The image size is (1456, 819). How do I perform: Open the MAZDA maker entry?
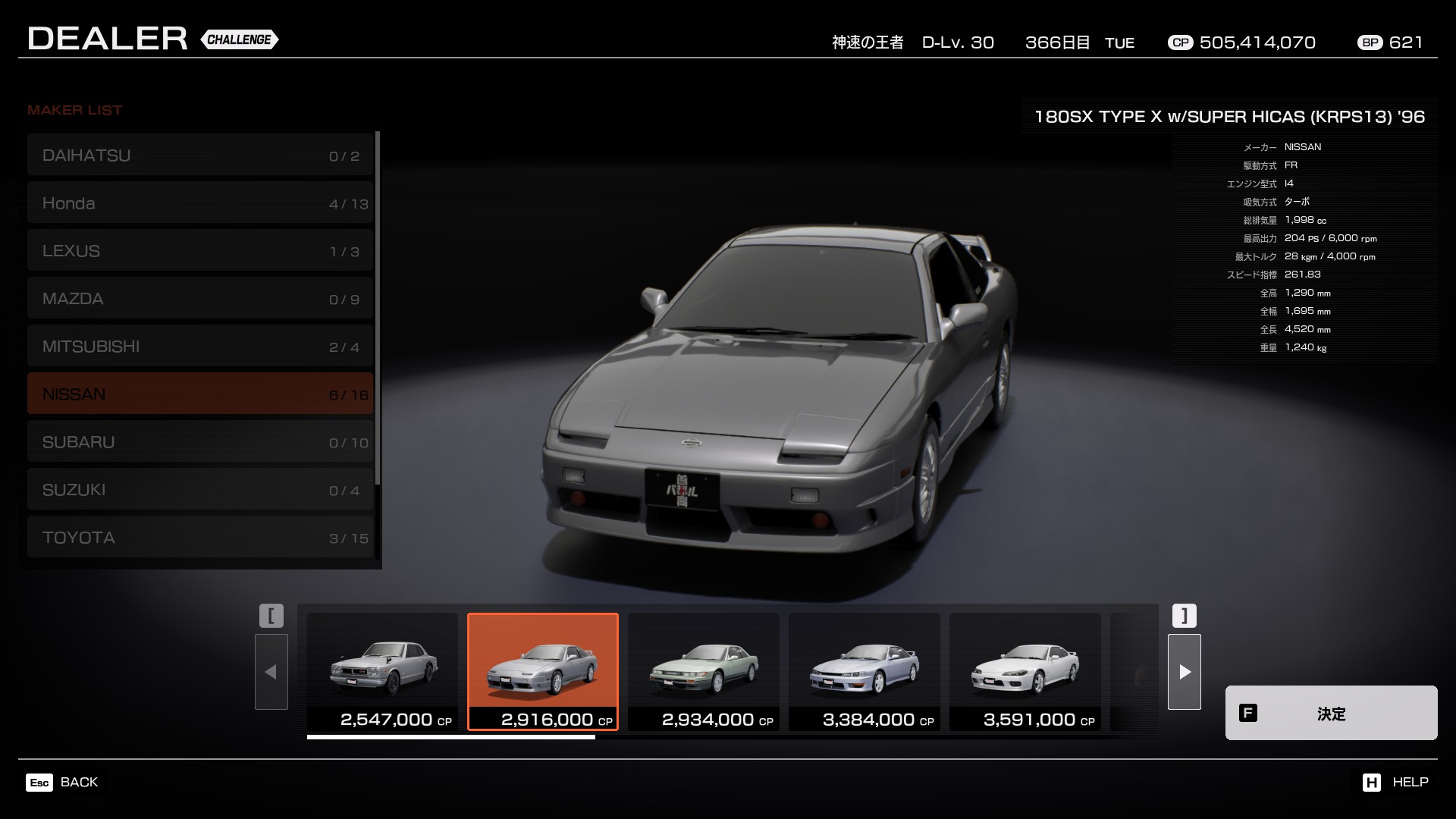click(200, 299)
